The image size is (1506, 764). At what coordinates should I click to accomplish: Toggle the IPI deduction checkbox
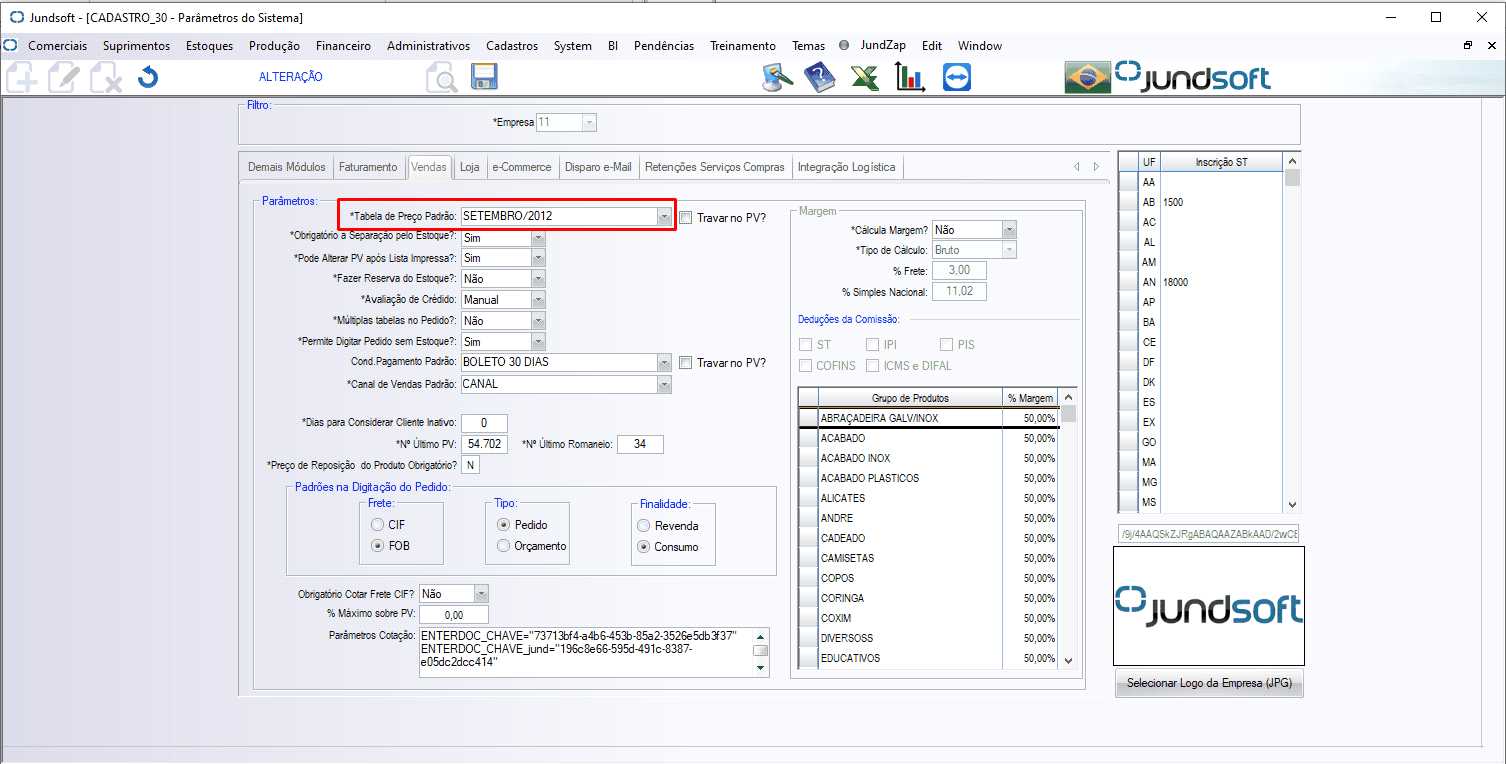tap(873, 345)
